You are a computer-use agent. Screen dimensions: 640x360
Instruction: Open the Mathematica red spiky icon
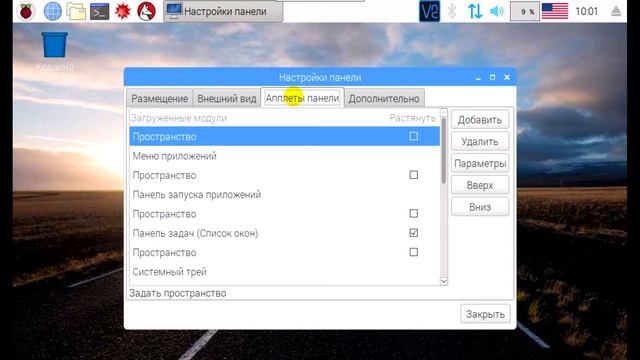coord(122,11)
